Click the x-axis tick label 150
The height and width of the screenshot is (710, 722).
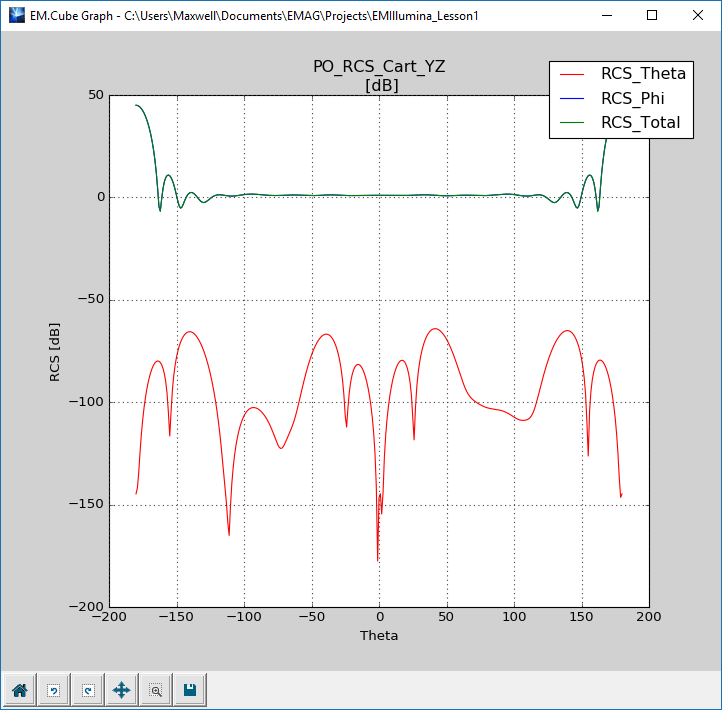coord(582,617)
